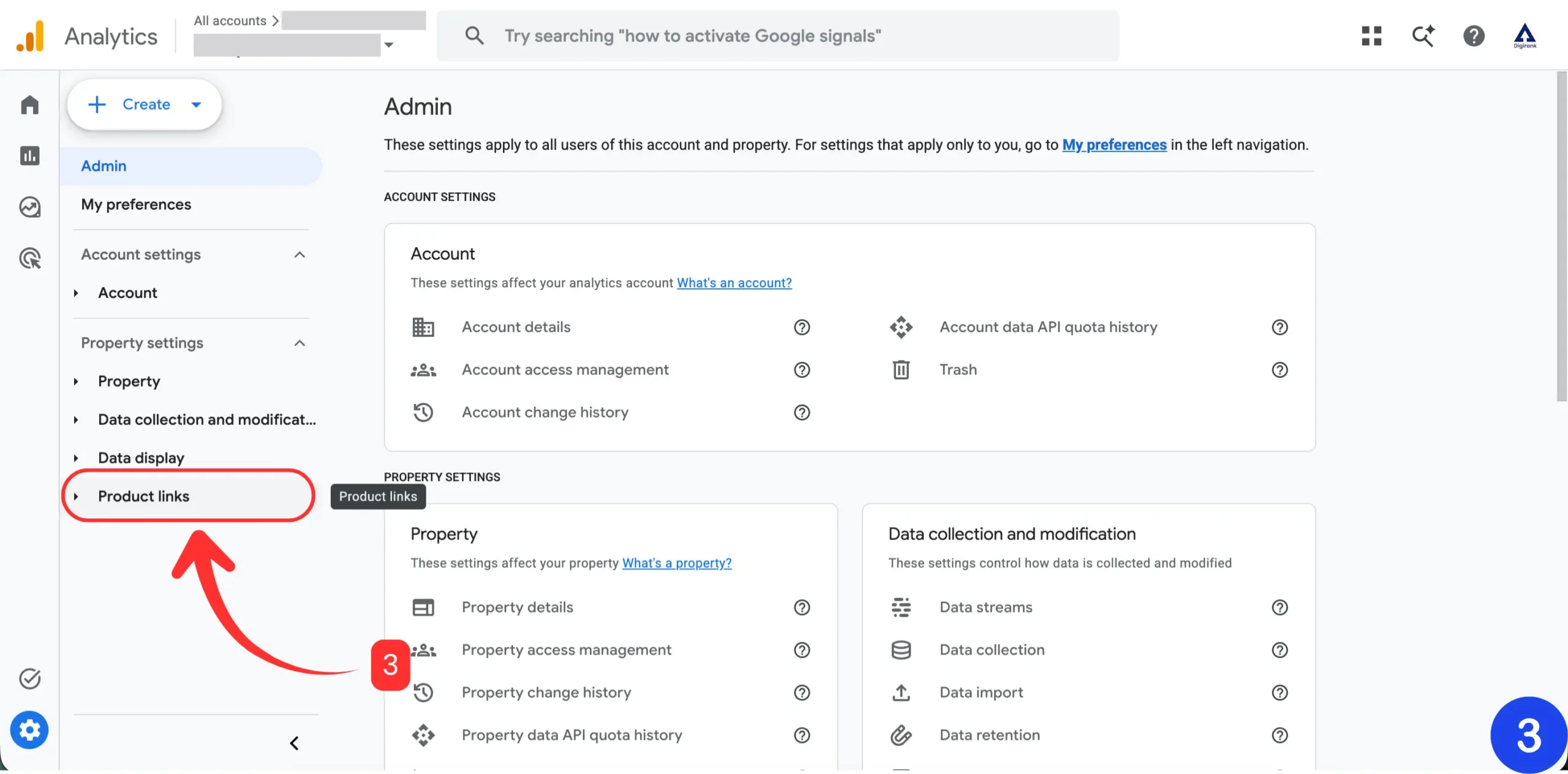
Task: Click the Google Analytics logo
Action: pyautogui.click(x=30, y=36)
